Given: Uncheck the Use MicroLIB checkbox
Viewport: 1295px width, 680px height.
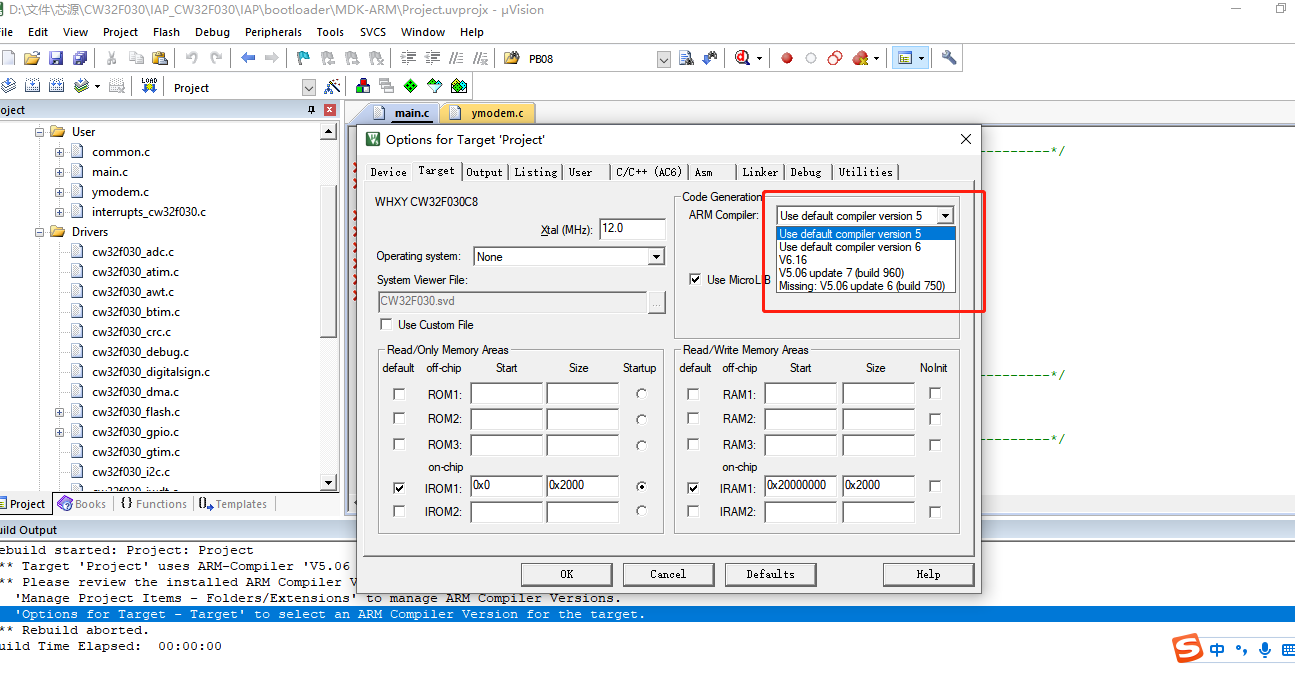Looking at the screenshot, I should coord(694,279).
